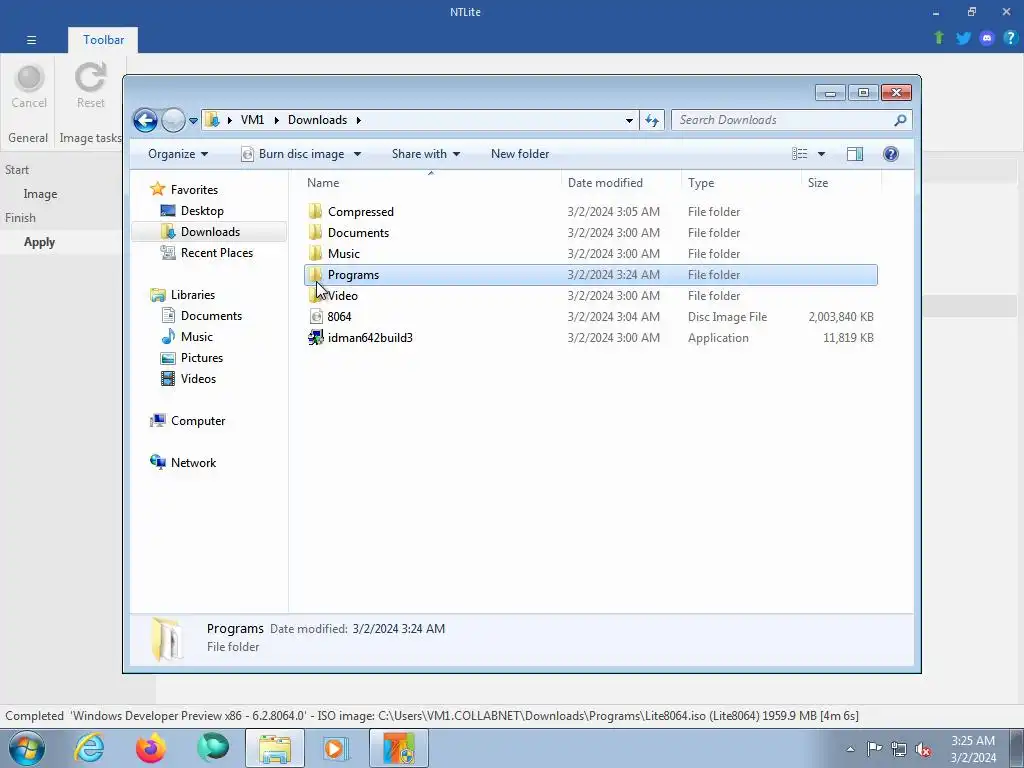Select the Music folder in file list
The width and height of the screenshot is (1024, 768).
pos(591,254)
